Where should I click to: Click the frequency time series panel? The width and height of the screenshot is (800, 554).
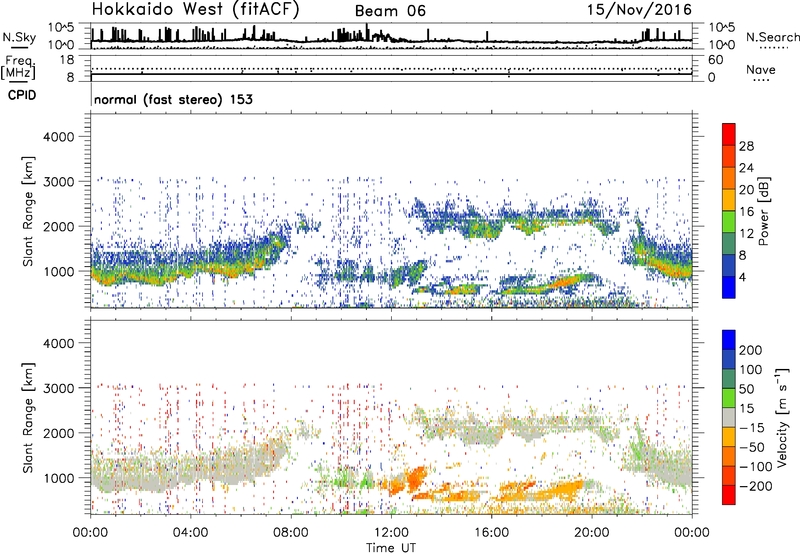(391, 68)
